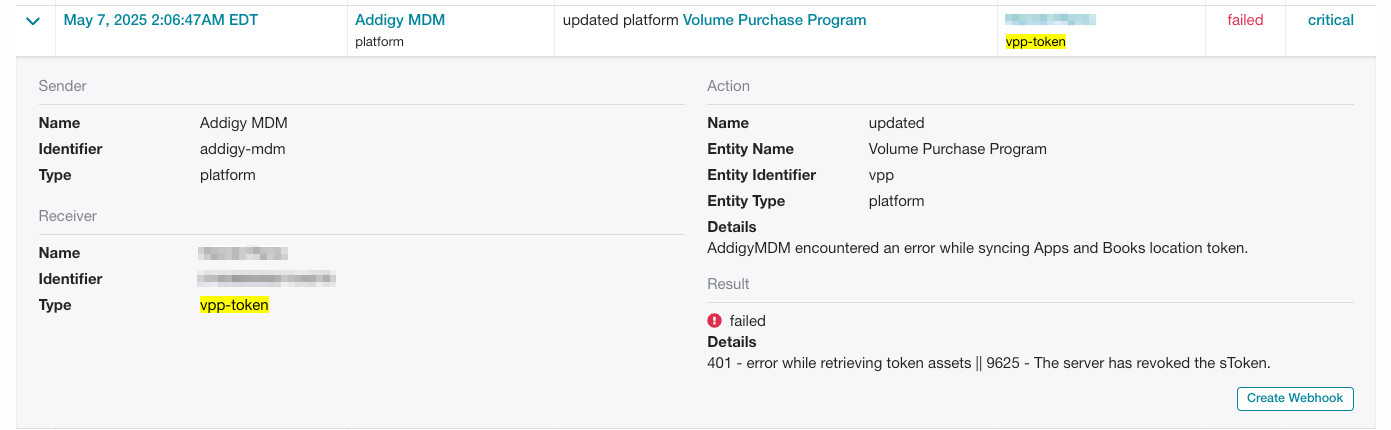Screen dimensions: 1391x430
Task: Select the Sender Name value Addigy MDM
Action: coord(244,123)
